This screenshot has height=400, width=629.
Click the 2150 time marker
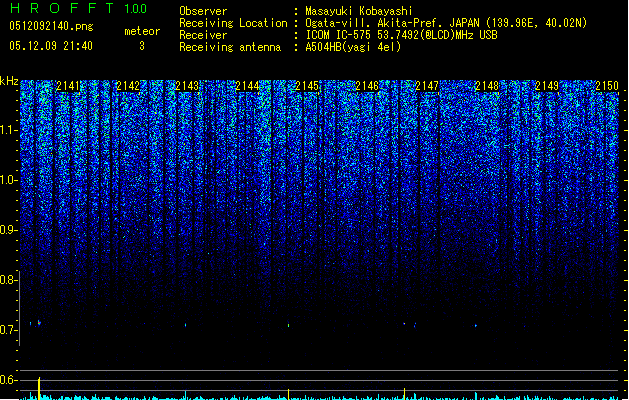point(607,86)
